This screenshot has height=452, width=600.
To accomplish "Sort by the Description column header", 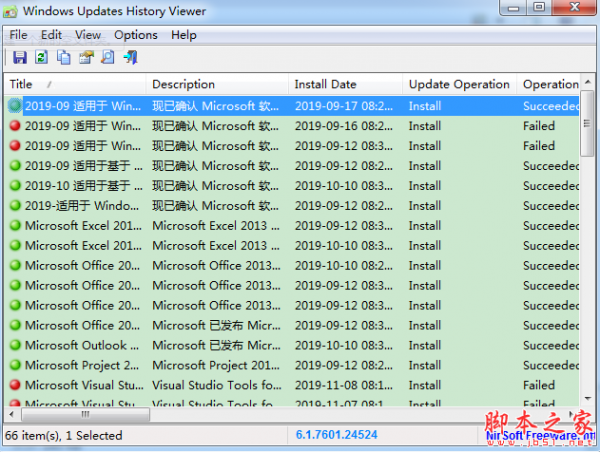I will (x=217, y=84).
